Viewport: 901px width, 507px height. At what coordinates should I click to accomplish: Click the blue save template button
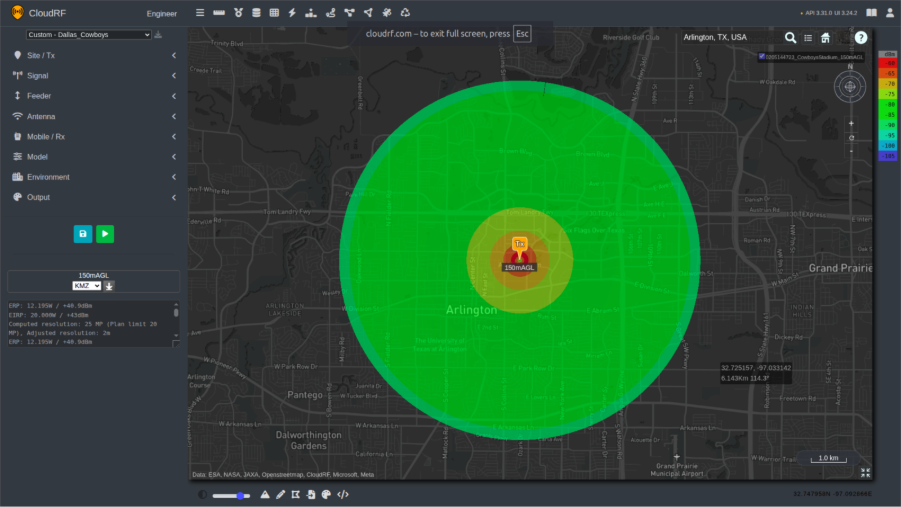pos(83,233)
